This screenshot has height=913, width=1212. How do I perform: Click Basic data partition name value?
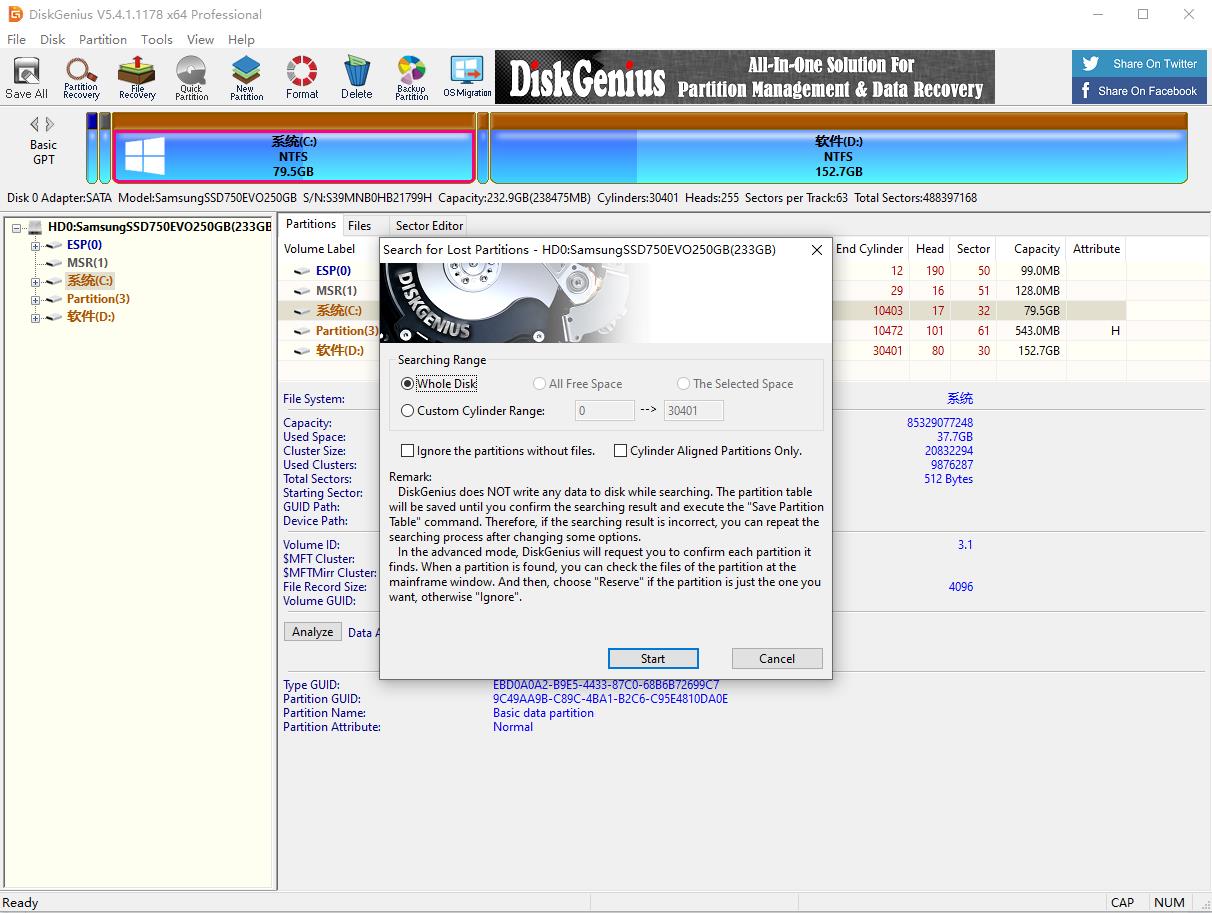pos(543,713)
